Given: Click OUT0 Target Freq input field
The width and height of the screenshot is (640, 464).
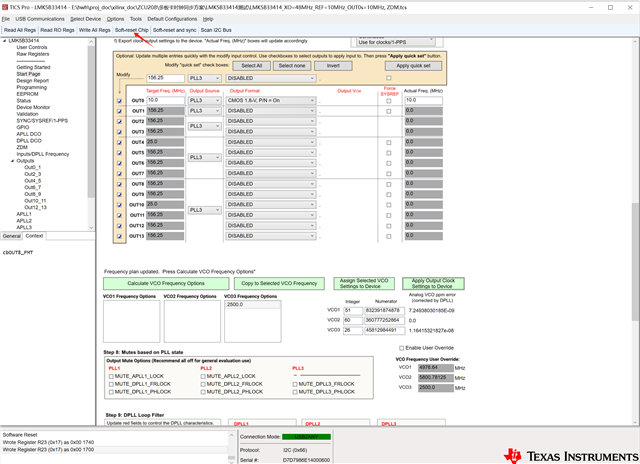Looking at the screenshot, I should point(165,100).
